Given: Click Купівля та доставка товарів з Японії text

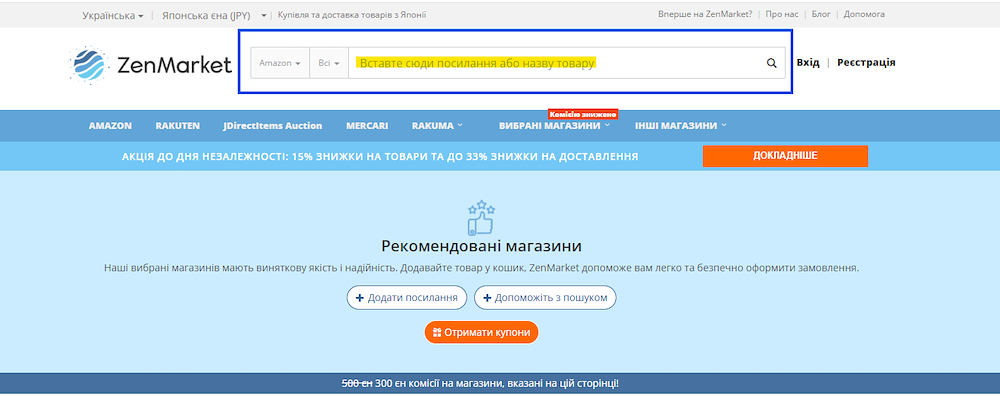Looking at the screenshot, I should coord(352,15).
